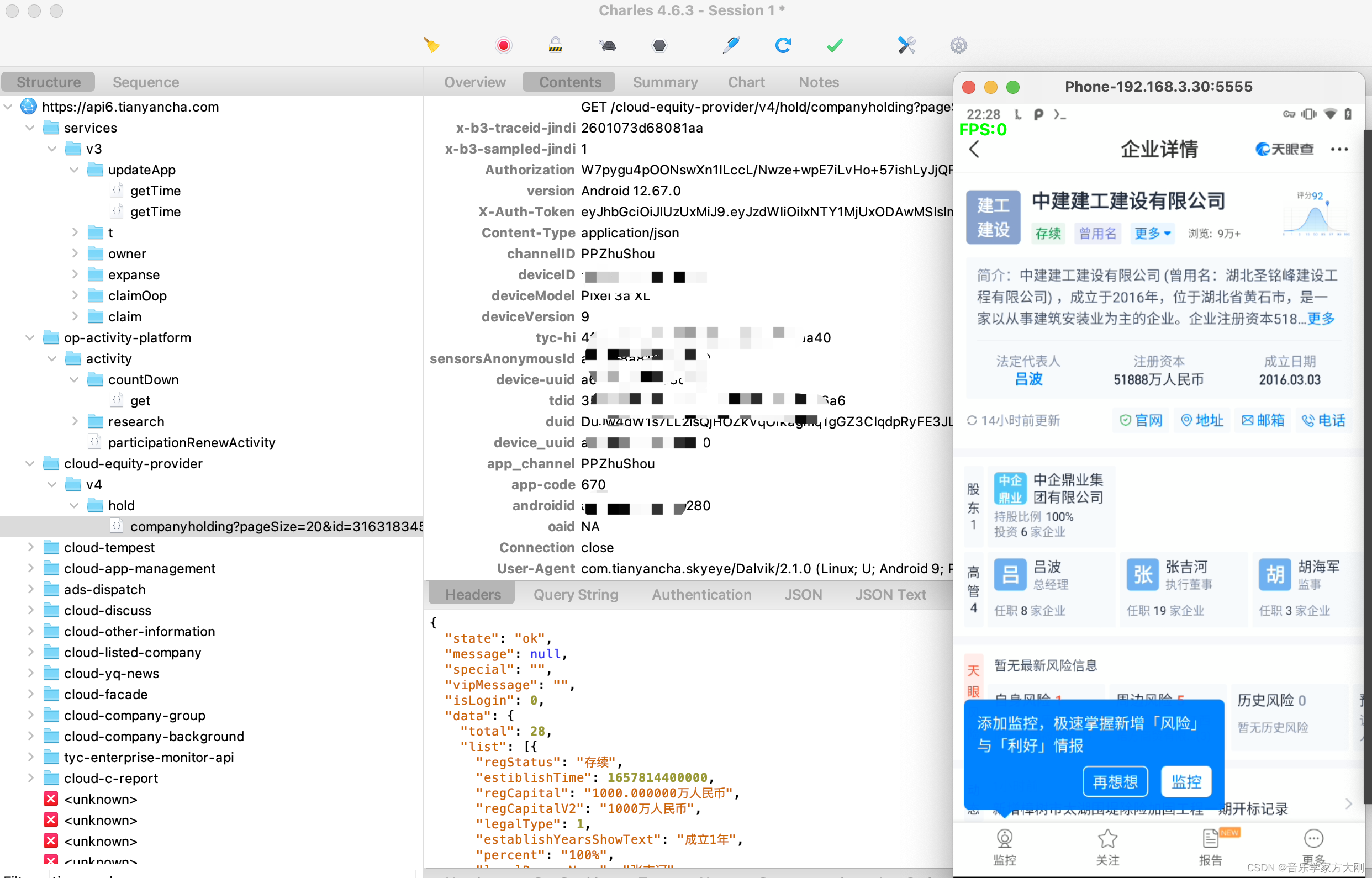The height and width of the screenshot is (878, 1372).
Task: Tap 更多 icon in phone bottom bar
Action: point(1313,847)
